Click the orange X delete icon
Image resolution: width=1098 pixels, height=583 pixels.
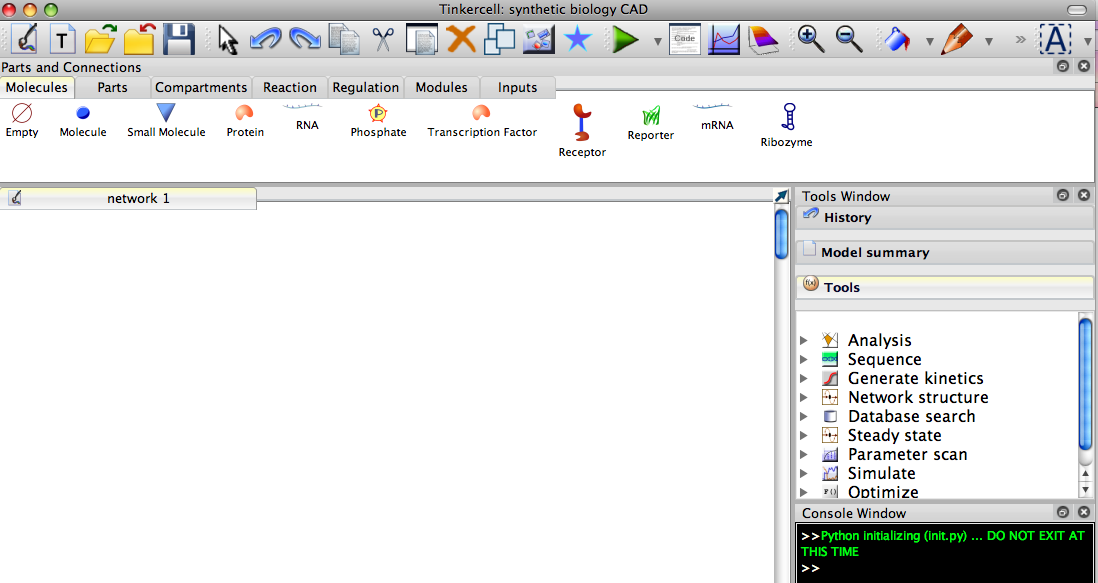tap(461, 40)
